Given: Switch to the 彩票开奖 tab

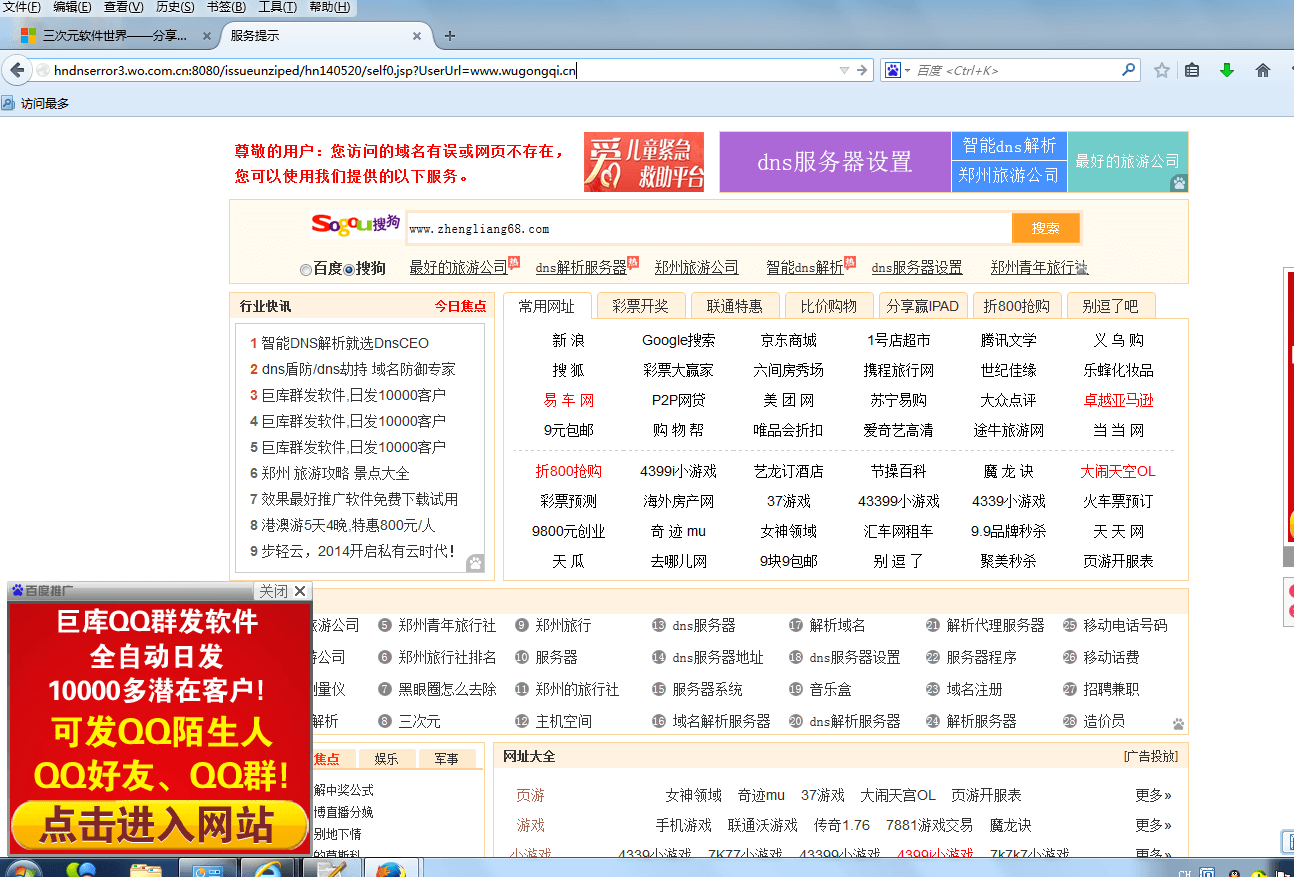Looking at the screenshot, I should (x=640, y=306).
